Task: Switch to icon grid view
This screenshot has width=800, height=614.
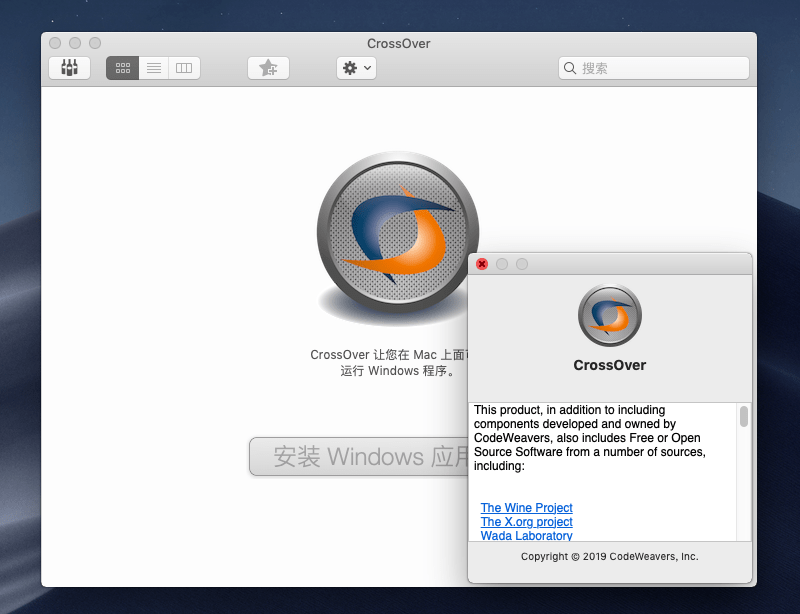Action: click(x=122, y=68)
